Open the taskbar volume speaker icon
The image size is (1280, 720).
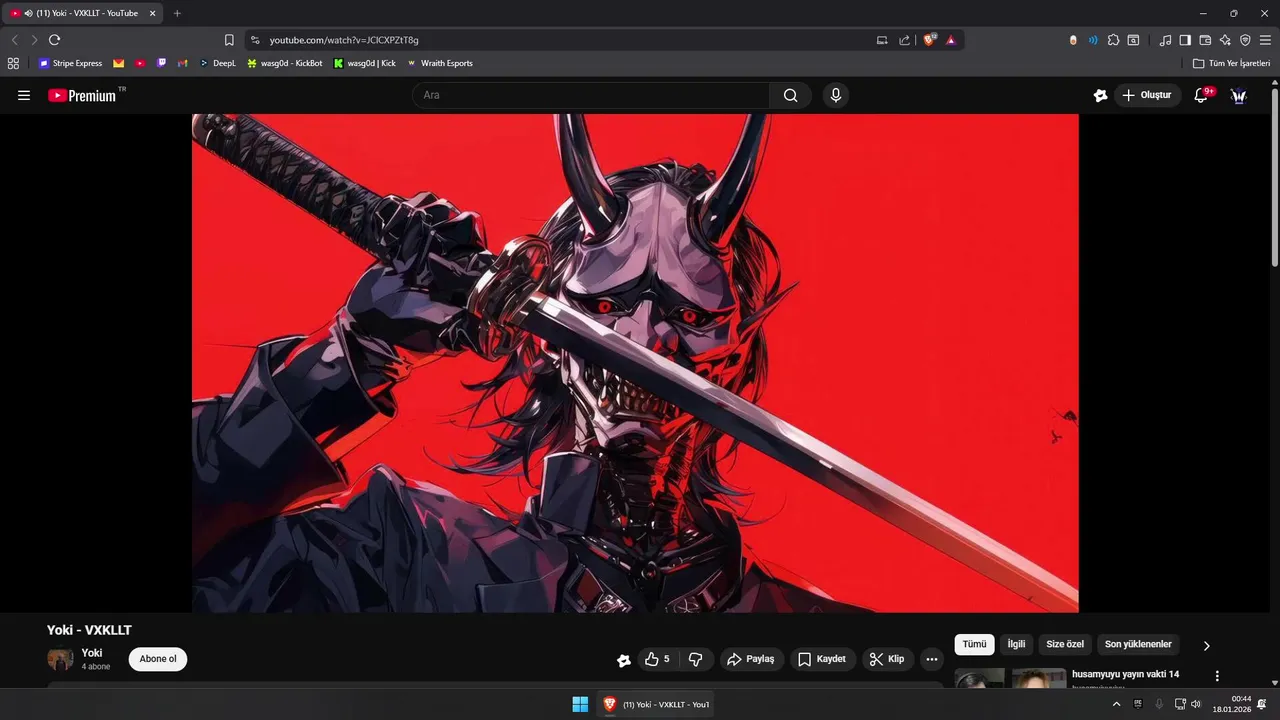click(x=1196, y=704)
